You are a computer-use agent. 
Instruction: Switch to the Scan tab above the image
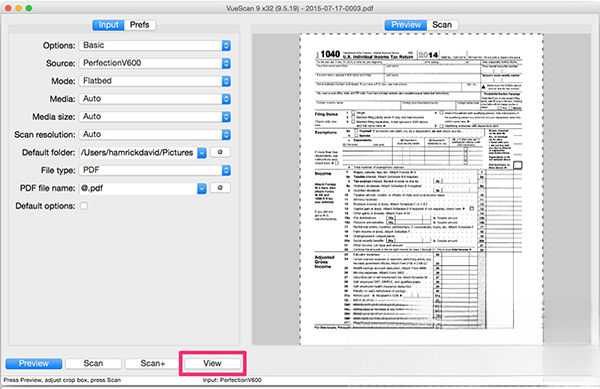[442, 25]
